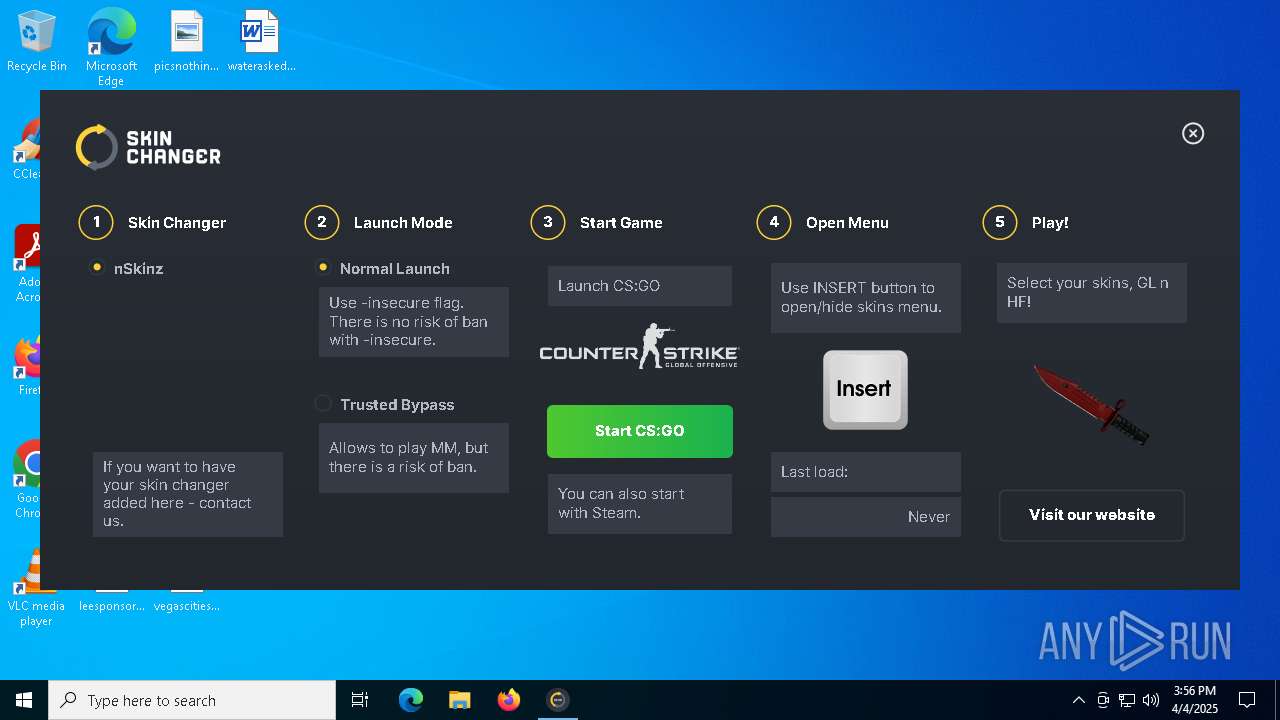Select Trusted Bypass launch mode
The image size is (1280, 720).
coord(323,404)
